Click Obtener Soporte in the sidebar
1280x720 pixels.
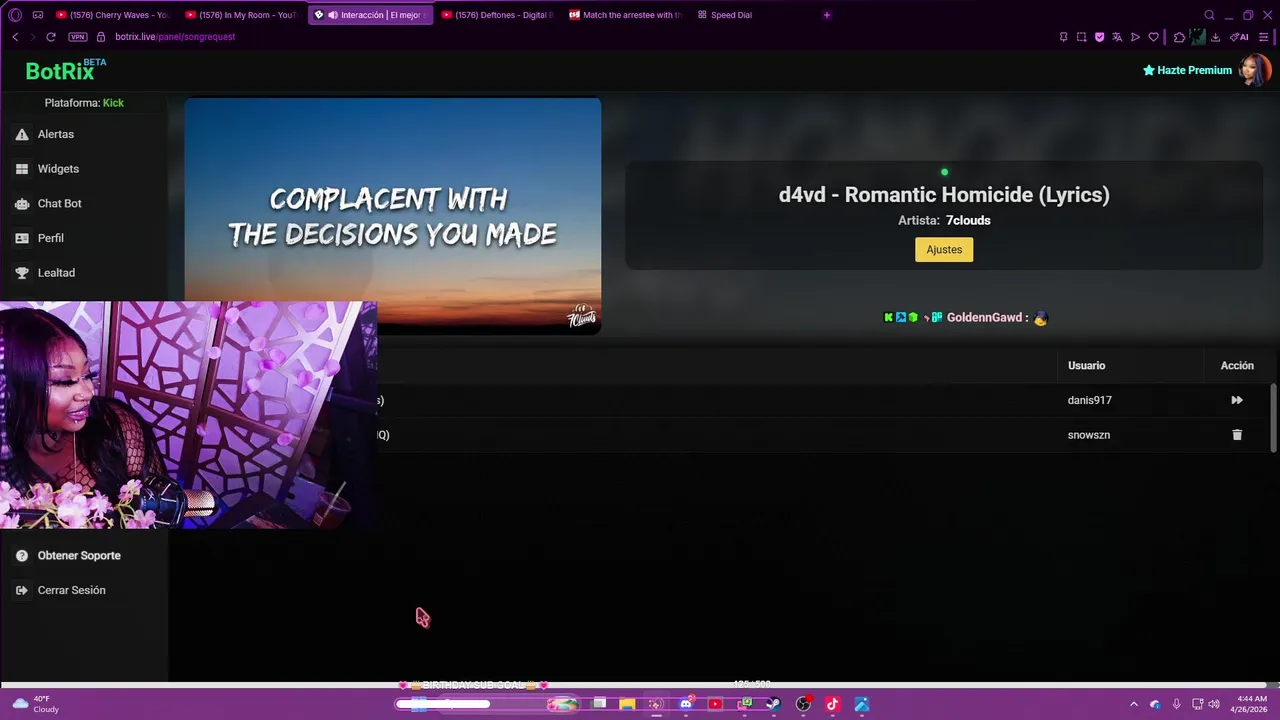point(79,556)
